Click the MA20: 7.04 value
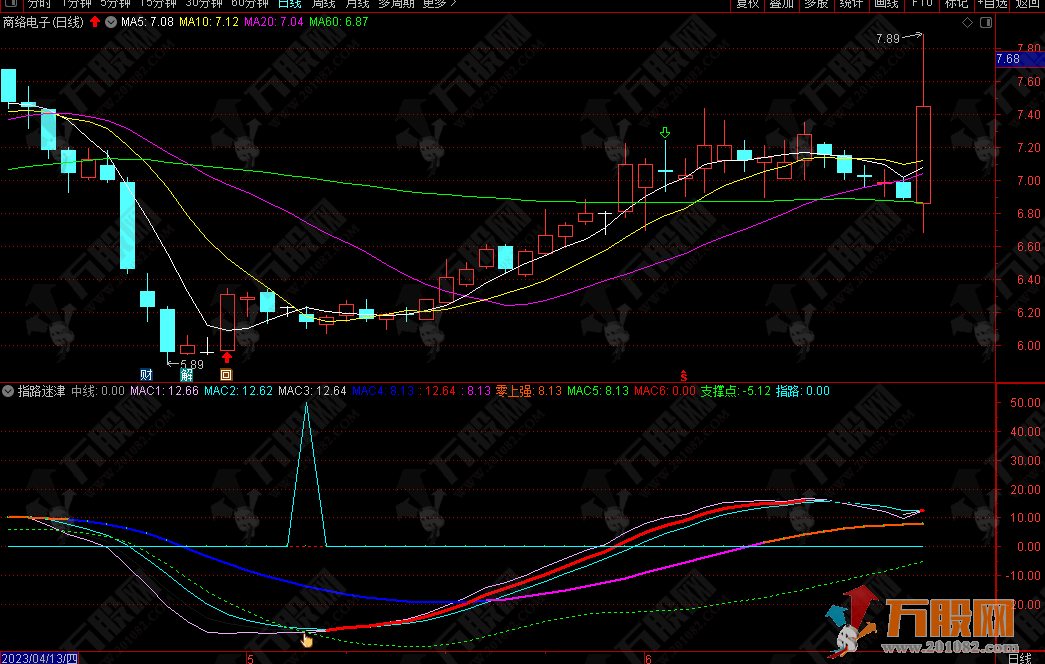The height and width of the screenshot is (664, 1045). pos(273,22)
